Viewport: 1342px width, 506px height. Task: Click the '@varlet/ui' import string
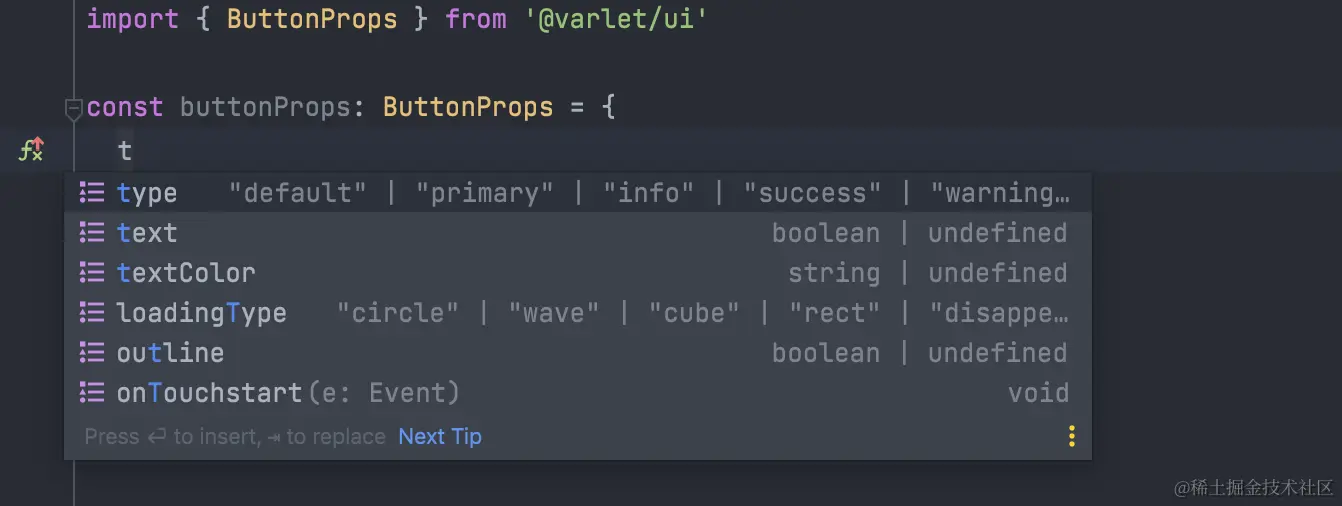(x=617, y=19)
